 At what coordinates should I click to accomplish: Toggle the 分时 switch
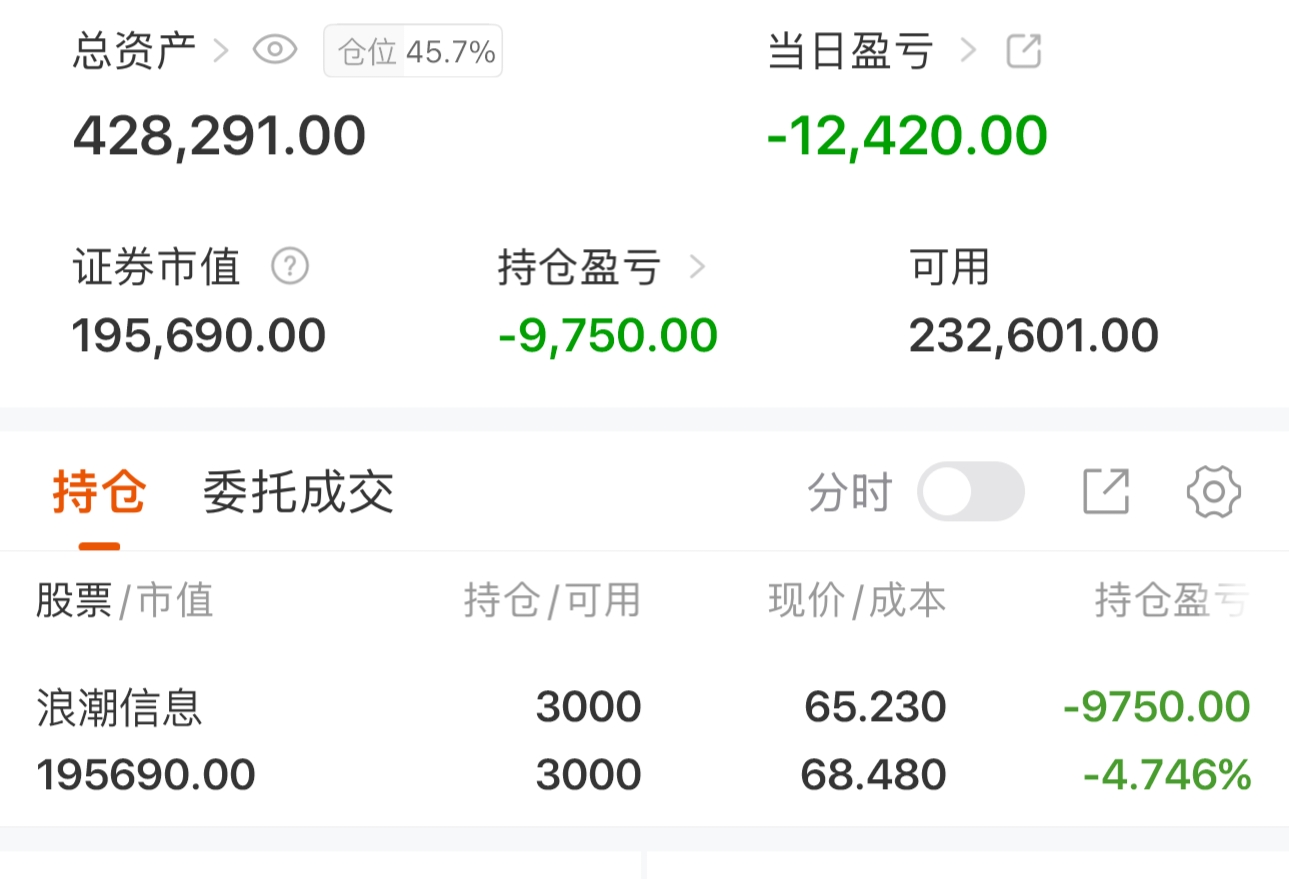(x=971, y=492)
